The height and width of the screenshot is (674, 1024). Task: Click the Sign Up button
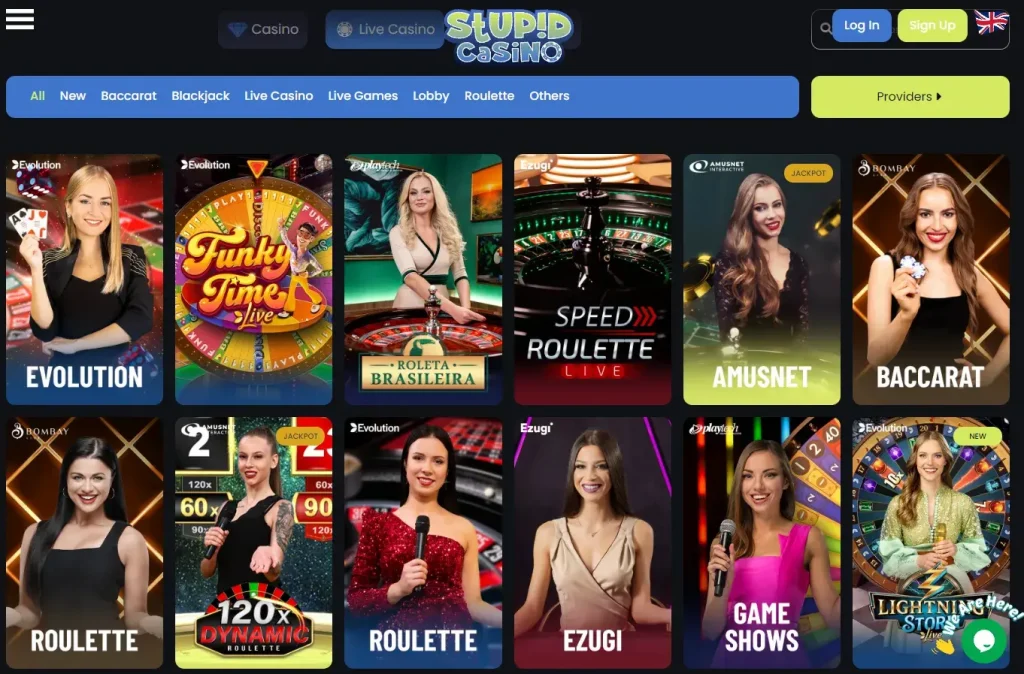932,25
